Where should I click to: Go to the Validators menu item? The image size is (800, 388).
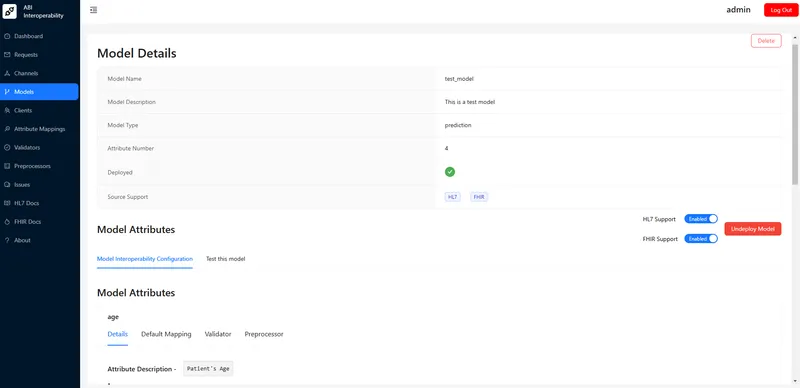pos(39,148)
